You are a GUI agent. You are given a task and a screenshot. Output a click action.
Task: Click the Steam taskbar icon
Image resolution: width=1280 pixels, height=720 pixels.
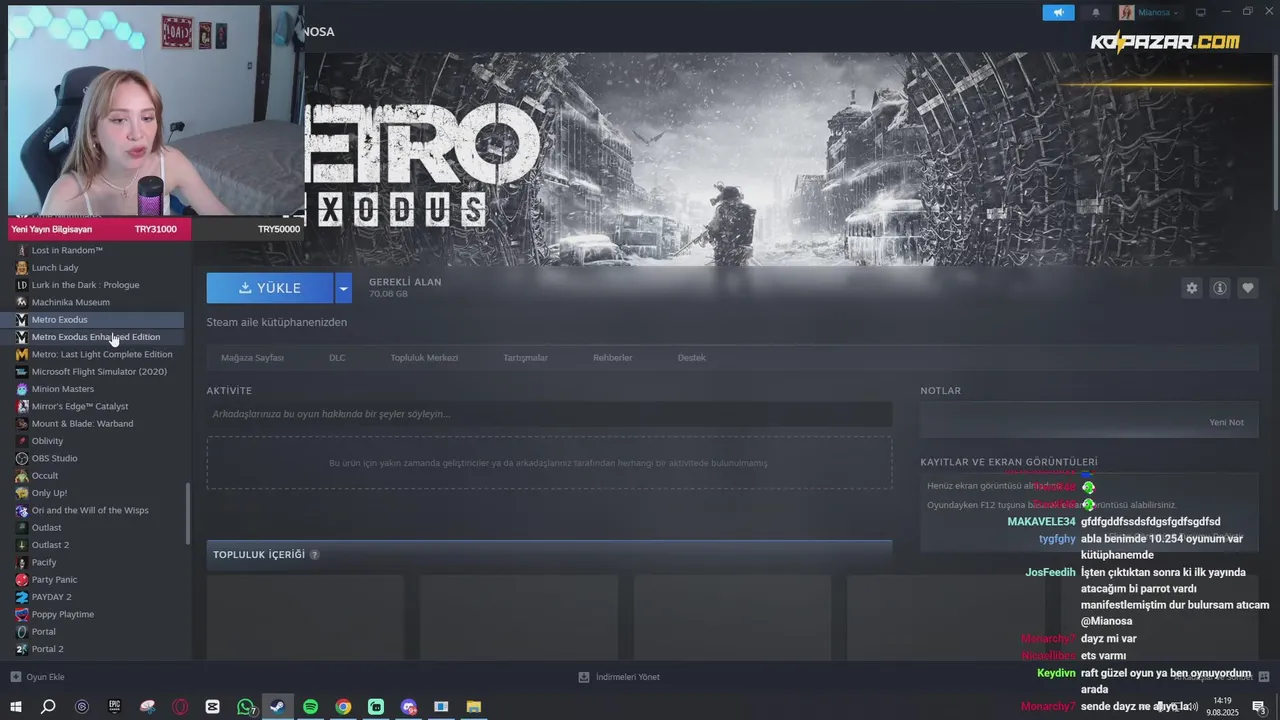(x=278, y=707)
